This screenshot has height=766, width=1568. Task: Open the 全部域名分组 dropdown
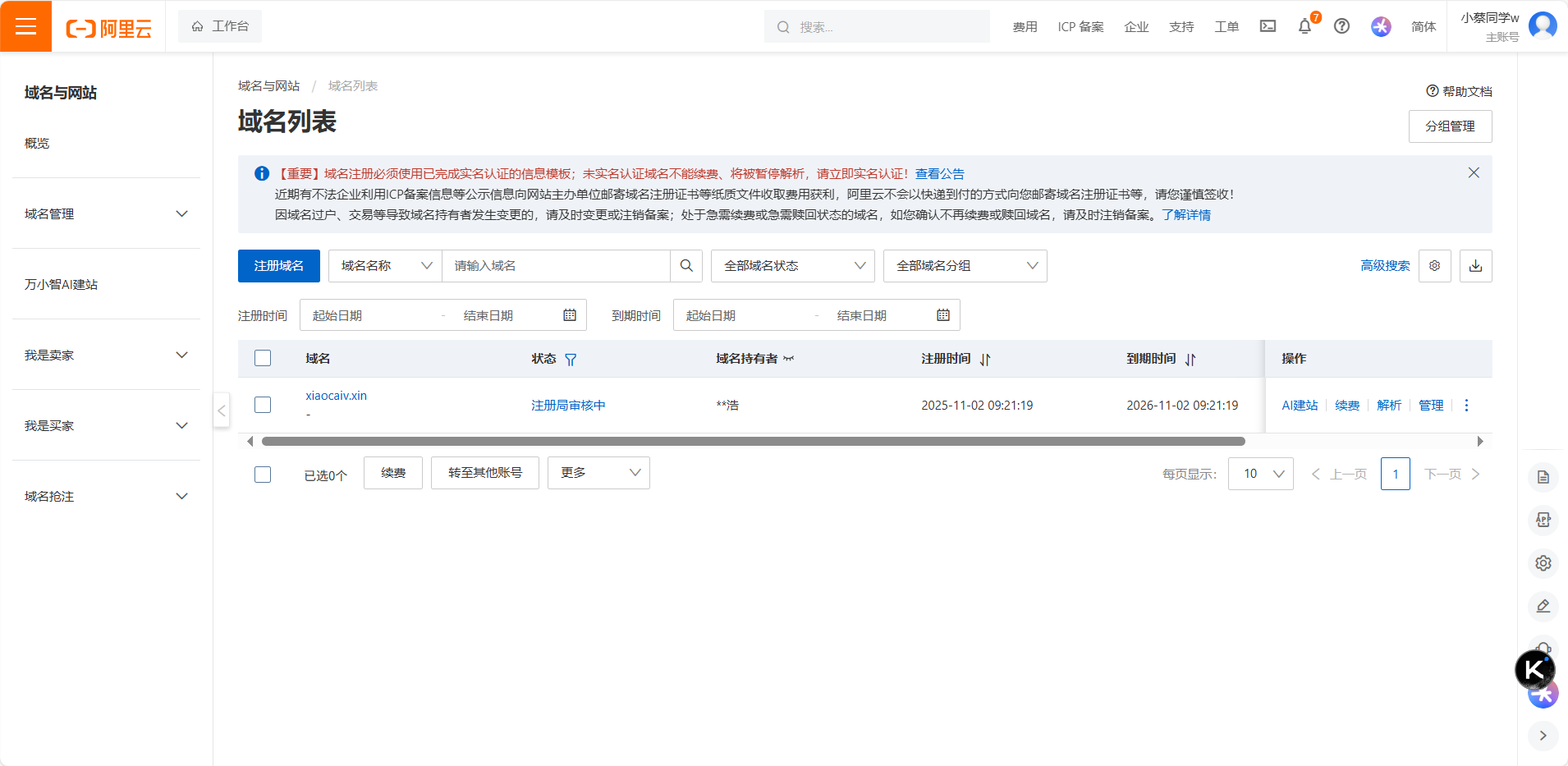963,265
